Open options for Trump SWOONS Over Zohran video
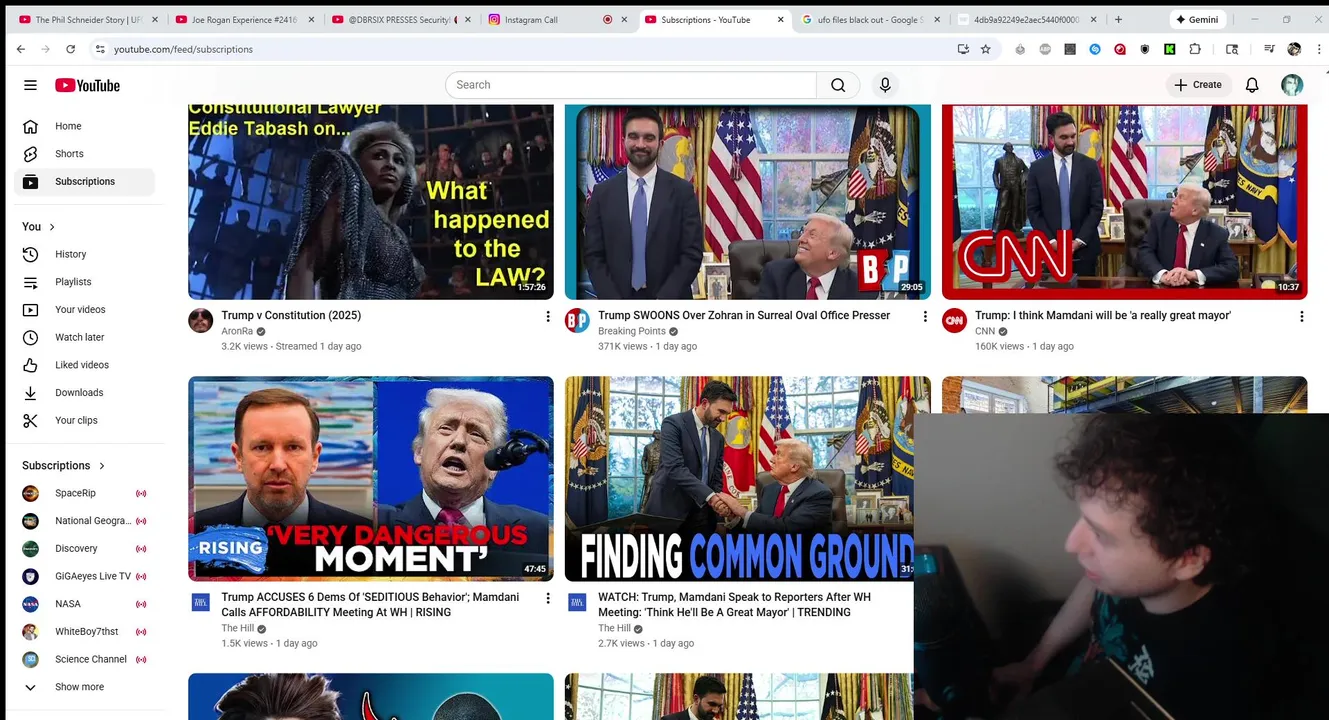This screenshot has width=1329, height=720. click(x=924, y=316)
